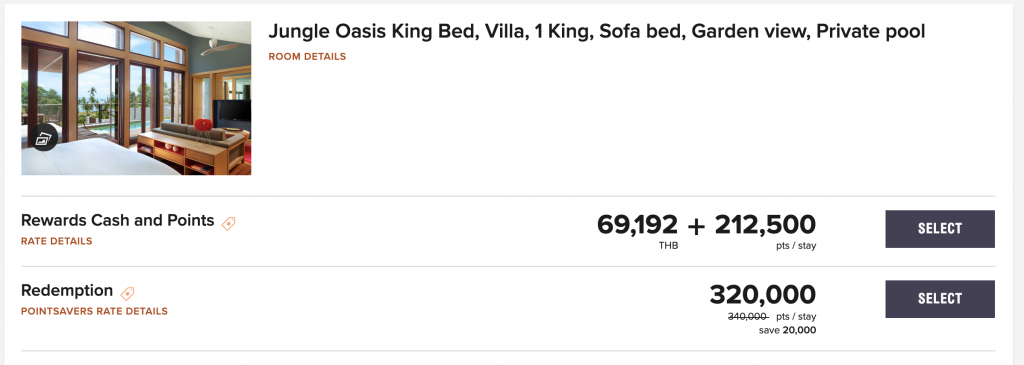Click the Rewards Cash and Points rate name
This screenshot has height=365, width=1024.
tap(118, 221)
